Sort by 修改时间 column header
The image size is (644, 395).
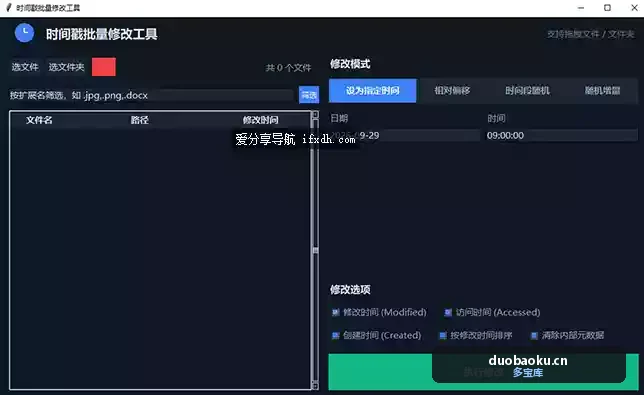(260, 120)
